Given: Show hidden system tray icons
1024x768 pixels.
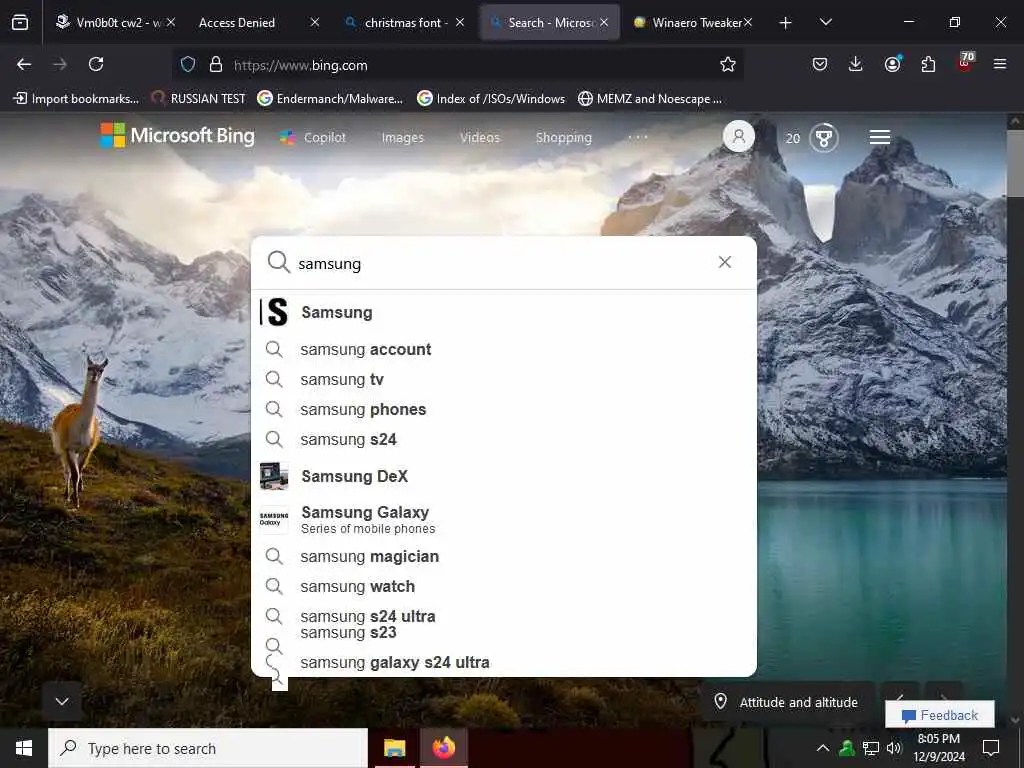Looking at the screenshot, I should coord(823,748).
